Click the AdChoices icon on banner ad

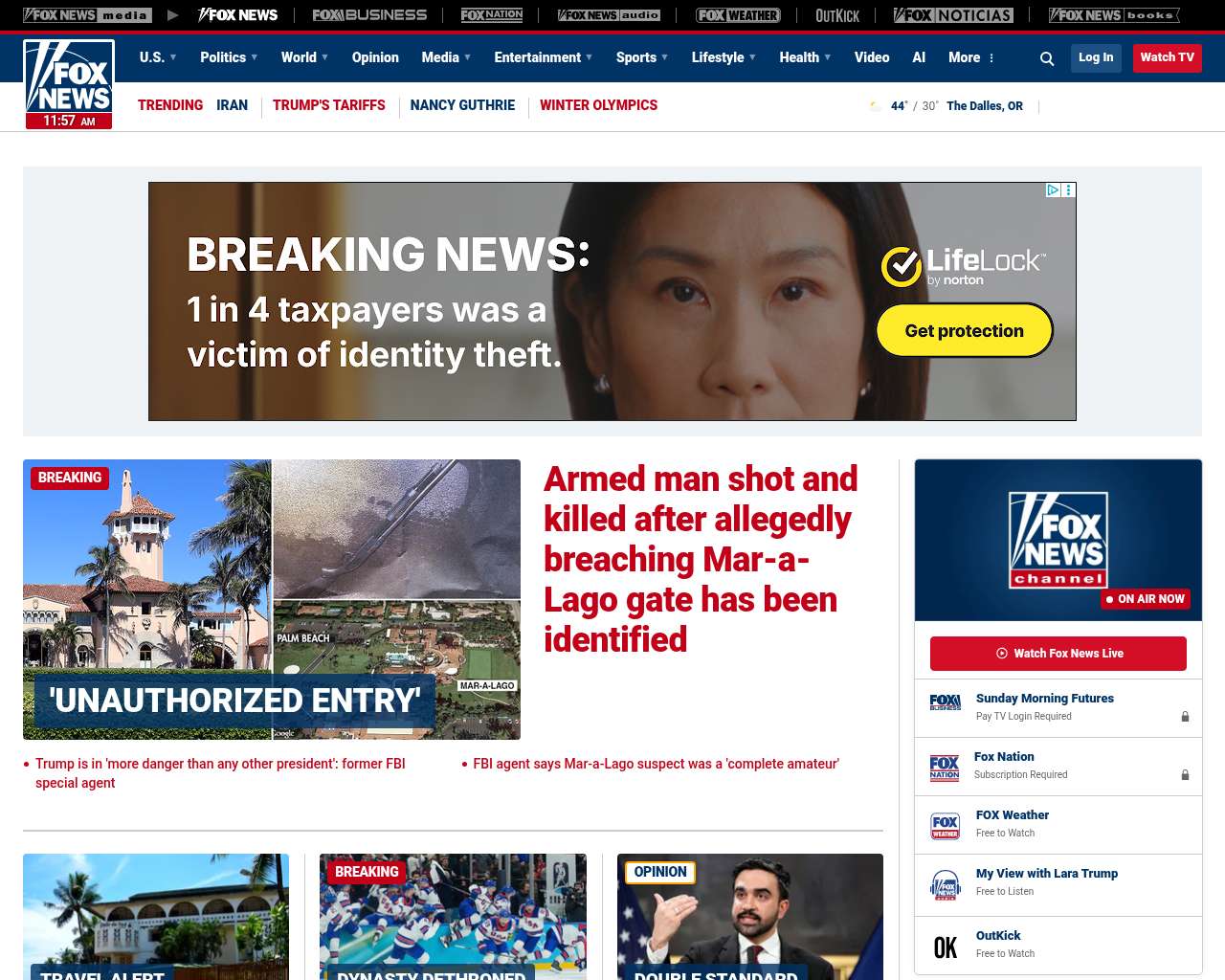tap(1053, 190)
